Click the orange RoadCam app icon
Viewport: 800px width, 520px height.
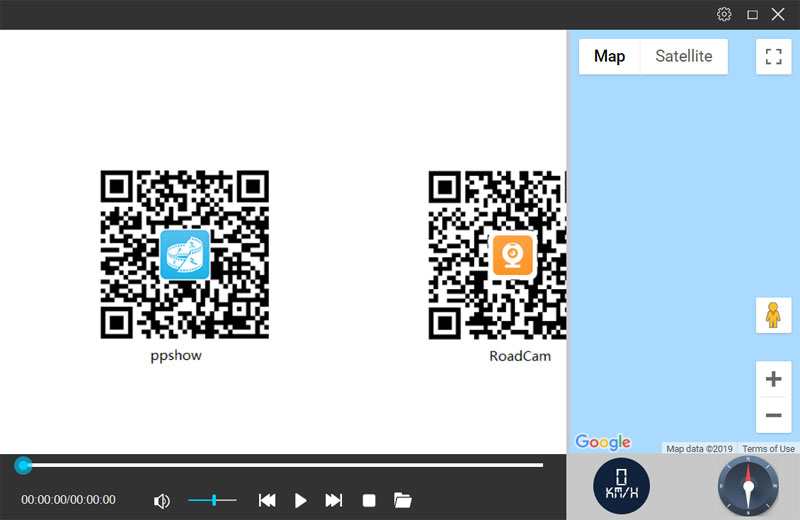point(513,255)
